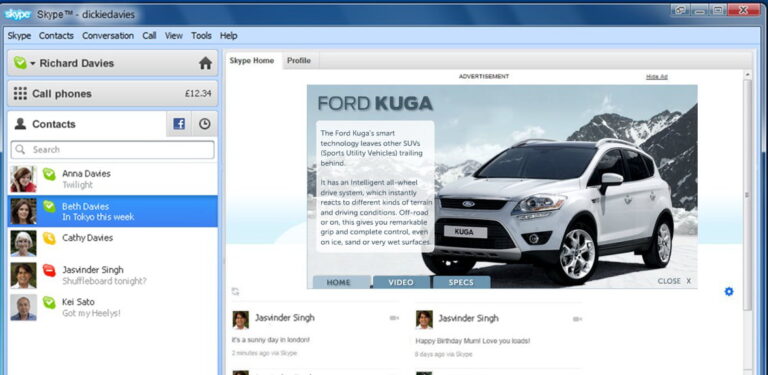Screen dimensions: 768x375
Task: Click Jasvinder avatar on sunny day post
Action: (x=240, y=320)
